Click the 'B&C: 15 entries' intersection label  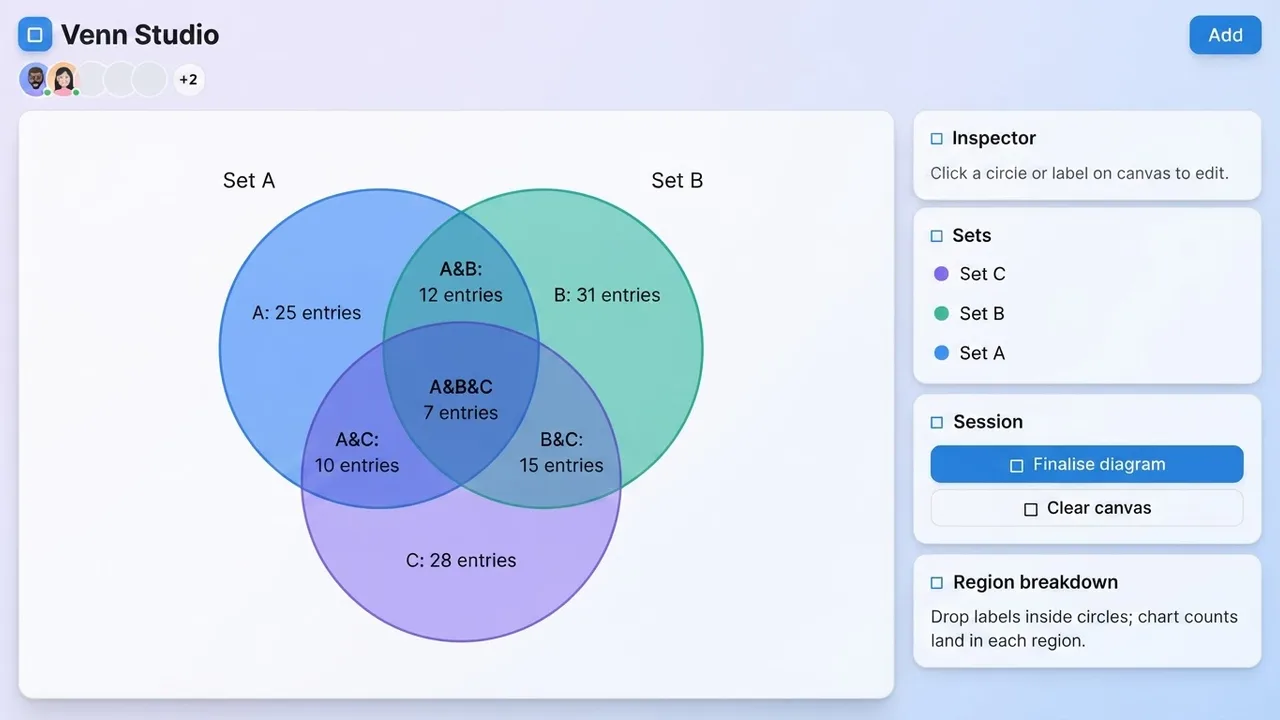click(561, 452)
